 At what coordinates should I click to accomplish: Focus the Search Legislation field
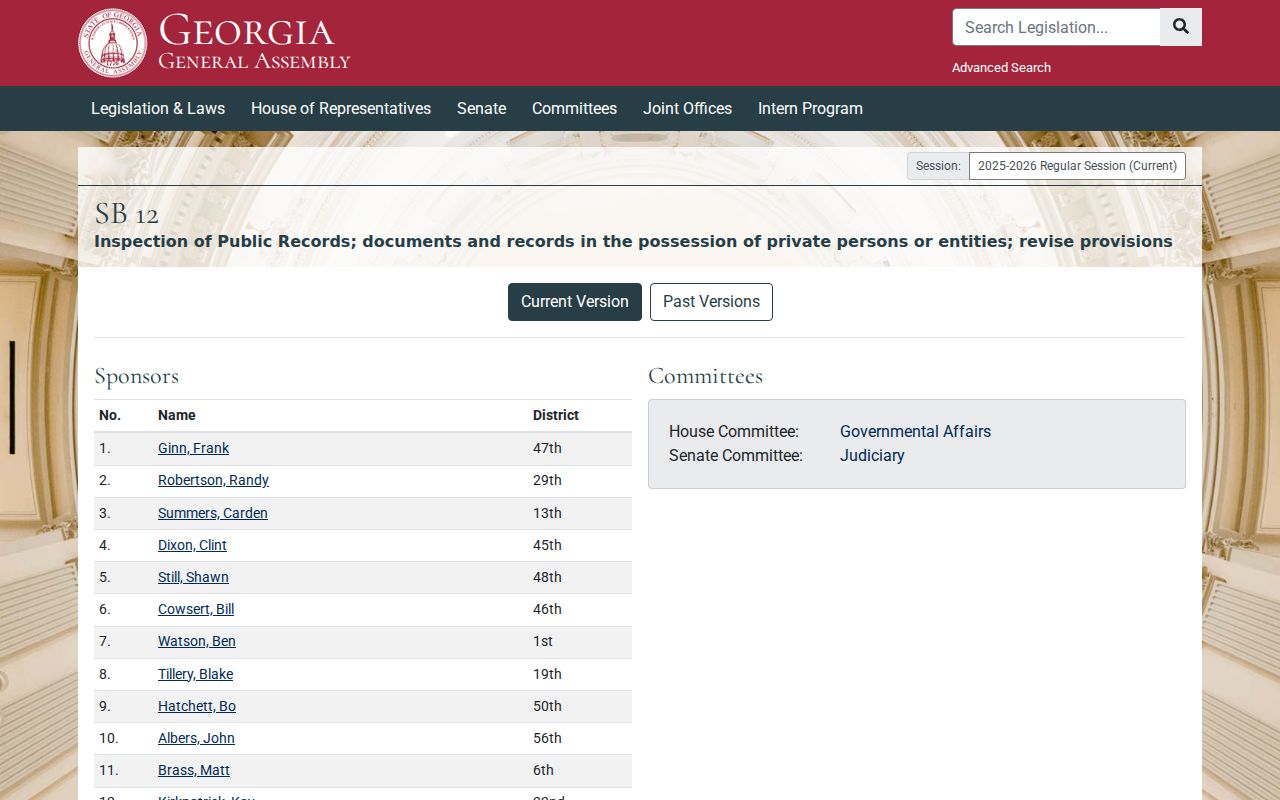[x=1056, y=27]
